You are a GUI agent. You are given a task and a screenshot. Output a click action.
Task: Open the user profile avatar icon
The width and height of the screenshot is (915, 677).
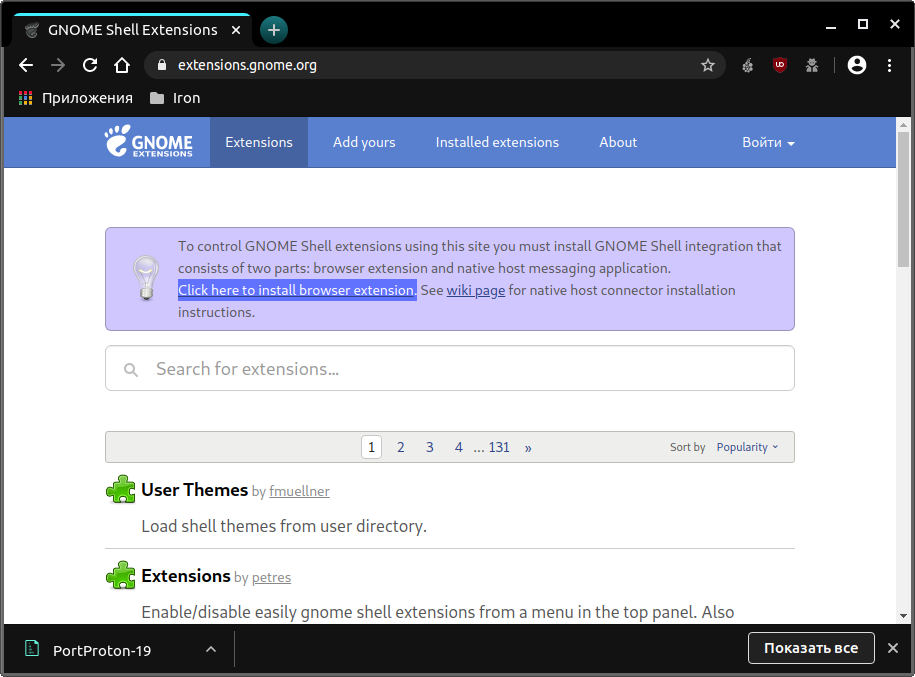(856, 65)
